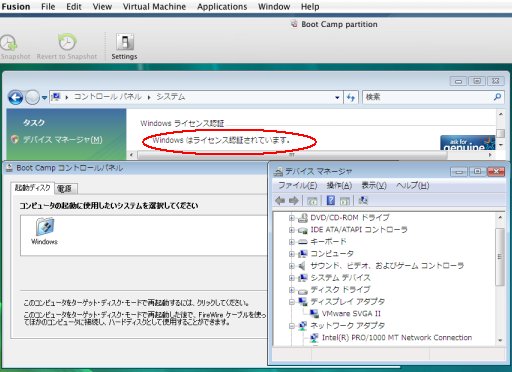The width and height of the screenshot is (512, 372).
Task: Expand コンピュータ node
Action: pos(291,254)
